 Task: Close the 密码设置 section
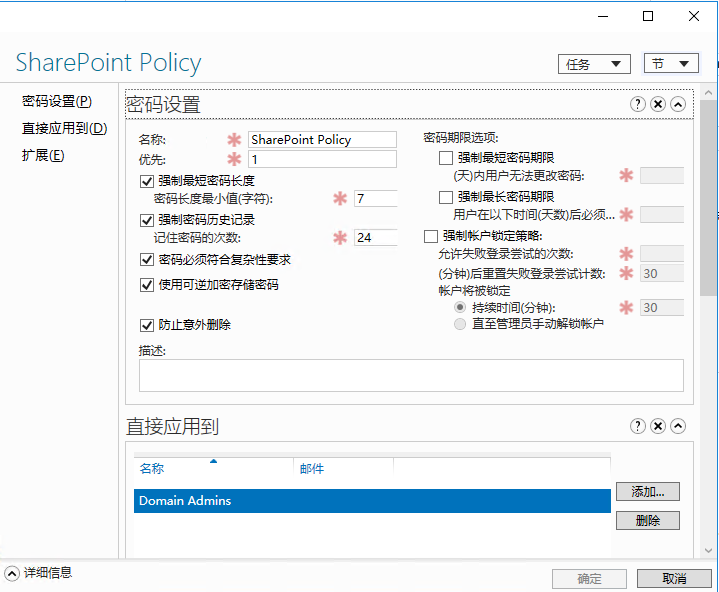tap(658, 104)
